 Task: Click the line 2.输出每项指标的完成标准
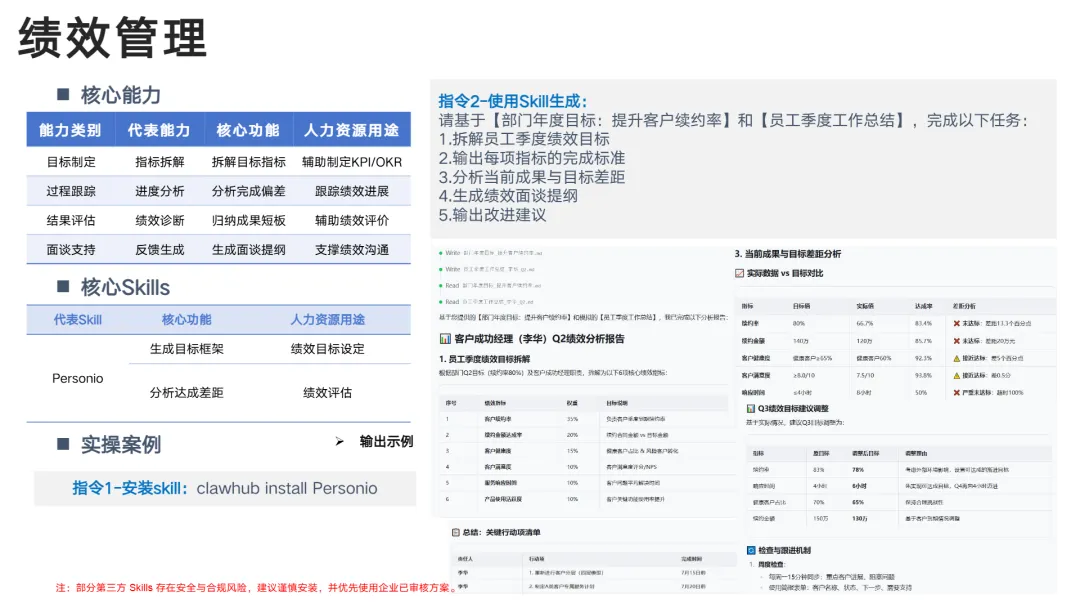(532, 158)
